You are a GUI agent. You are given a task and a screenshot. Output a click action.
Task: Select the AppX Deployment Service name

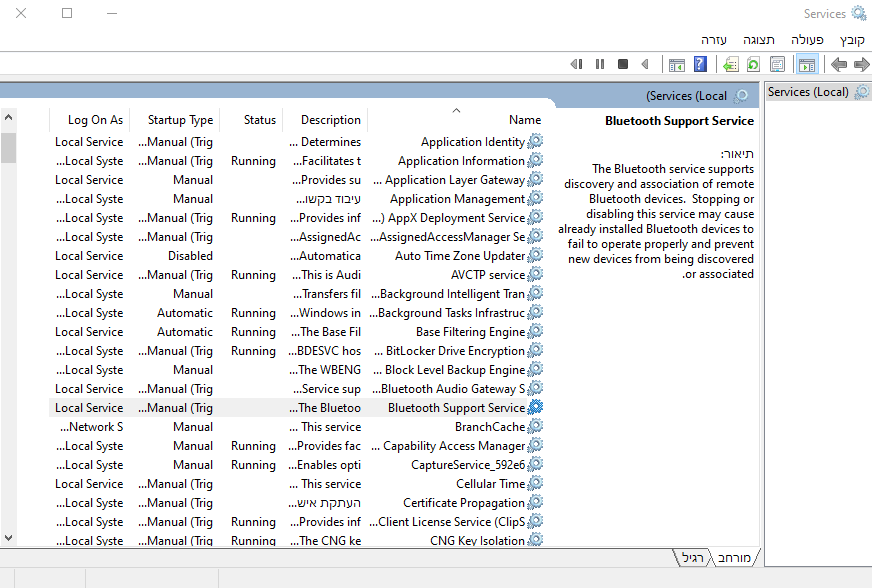coord(449,218)
